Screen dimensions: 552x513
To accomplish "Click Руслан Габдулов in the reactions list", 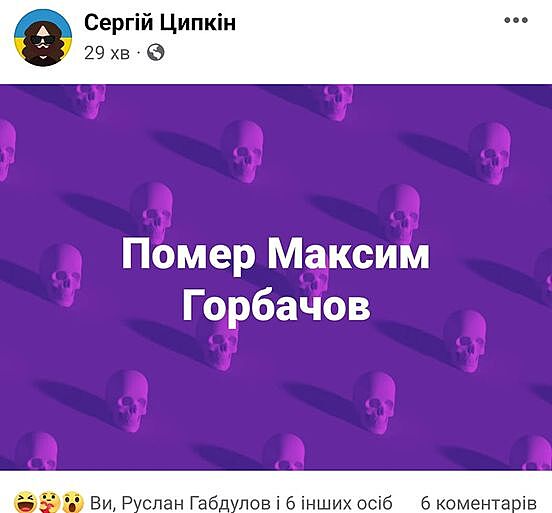I will (196, 503).
